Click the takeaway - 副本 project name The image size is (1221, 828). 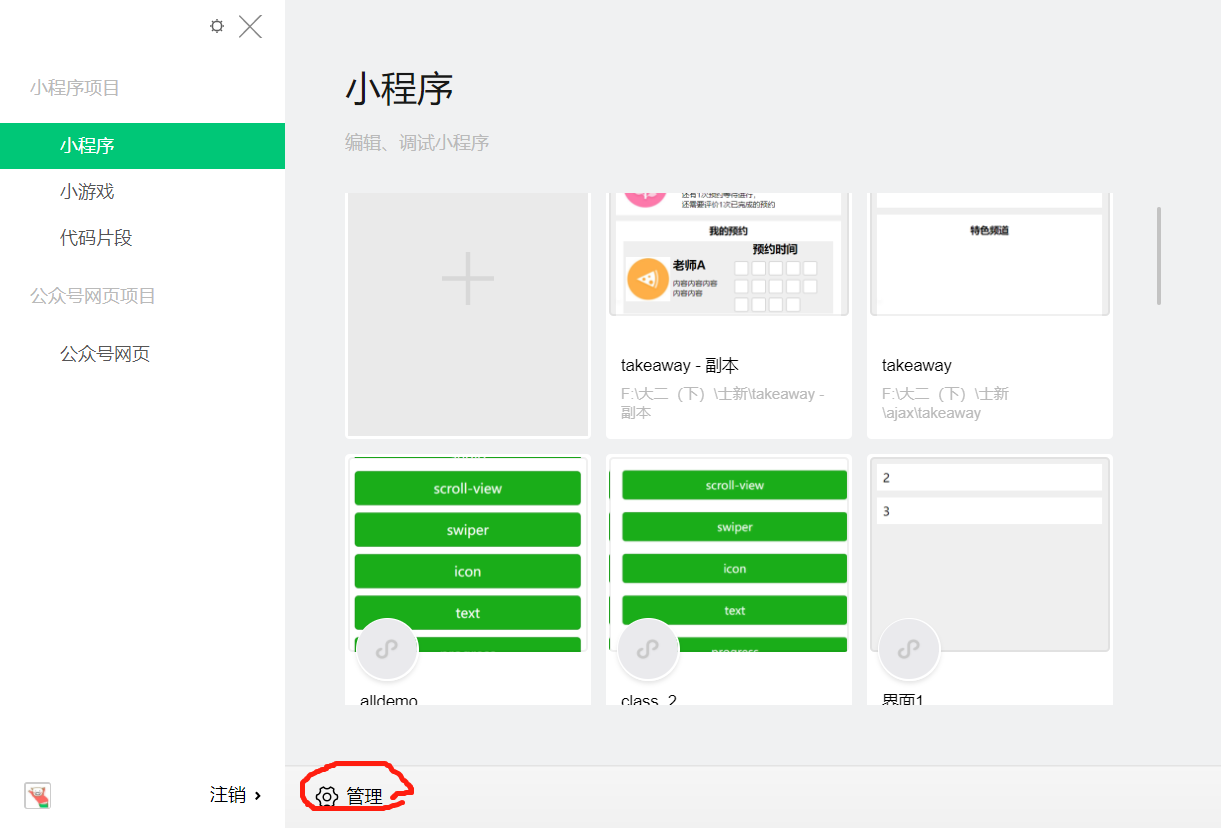(x=680, y=366)
